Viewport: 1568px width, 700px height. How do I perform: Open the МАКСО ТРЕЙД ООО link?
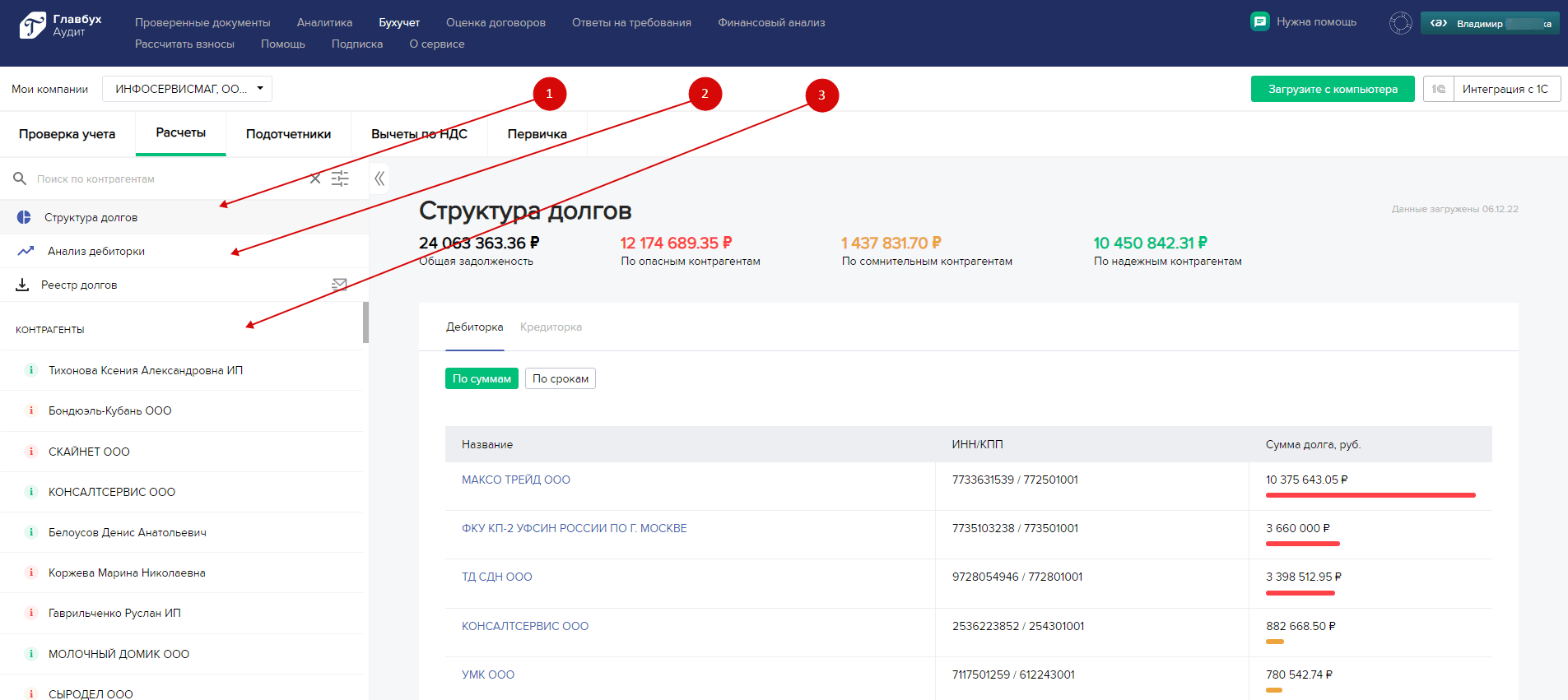click(x=515, y=480)
